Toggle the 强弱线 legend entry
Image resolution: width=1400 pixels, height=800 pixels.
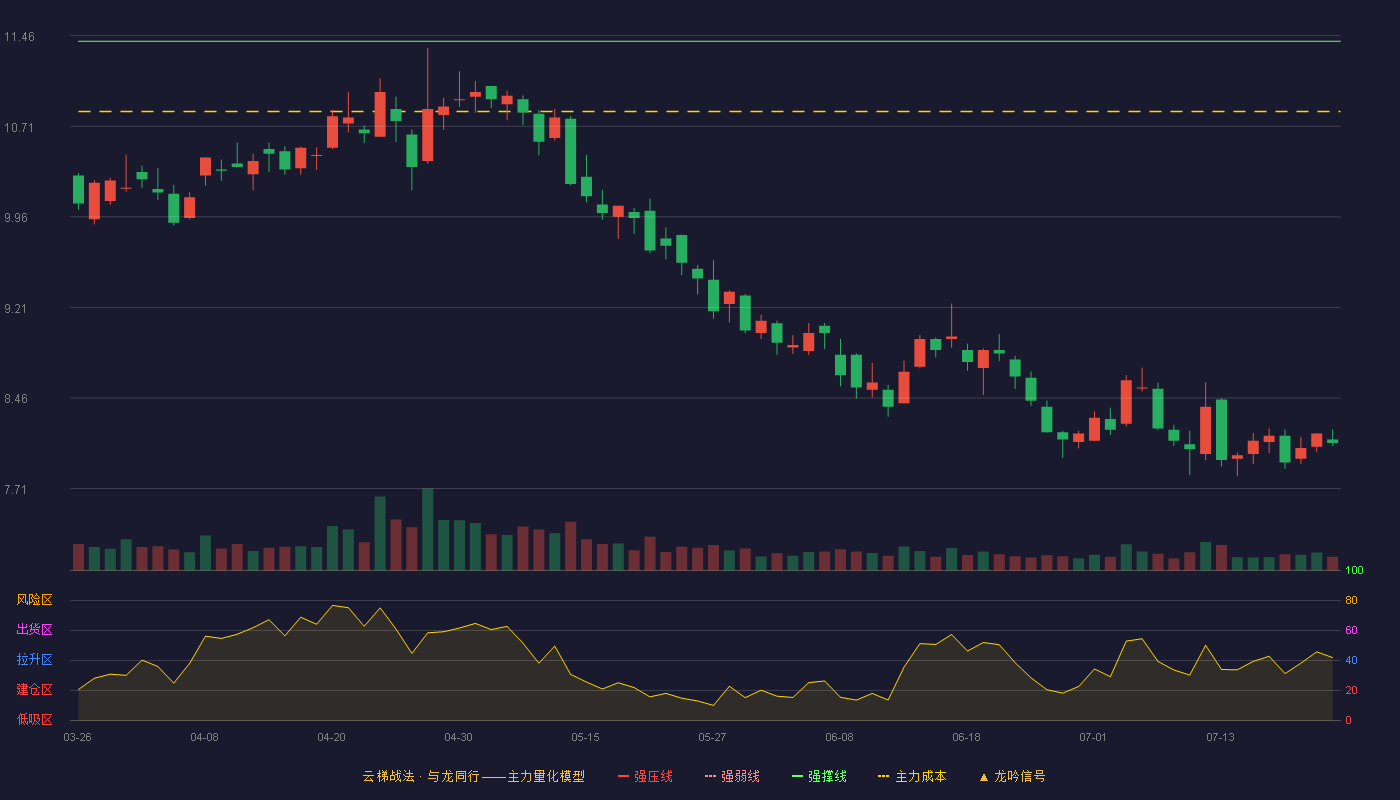(732, 776)
